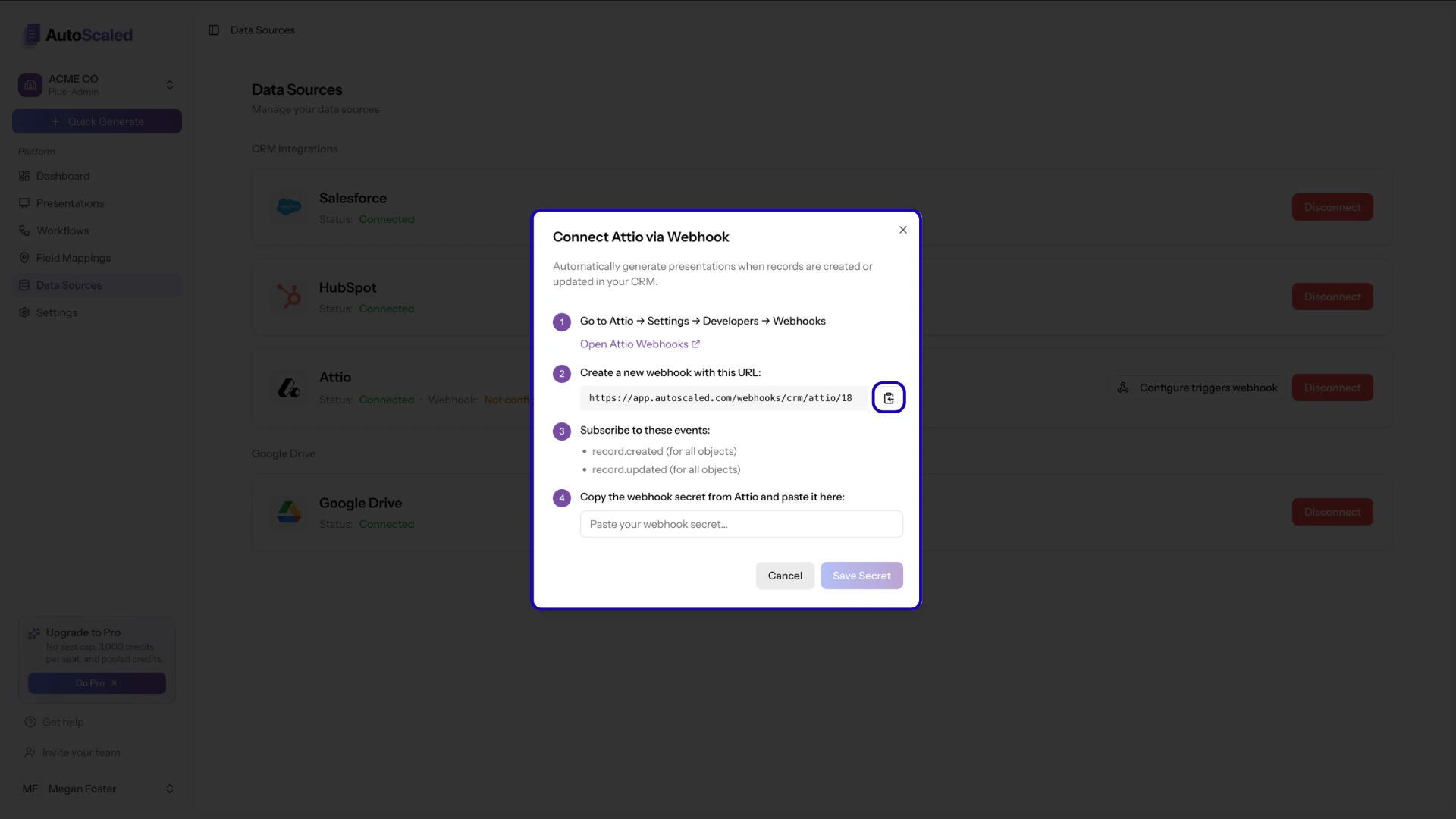Screen dimensions: 1456x819
Task: Open the Megan Foster account switcher
Action: click(168, 789)
